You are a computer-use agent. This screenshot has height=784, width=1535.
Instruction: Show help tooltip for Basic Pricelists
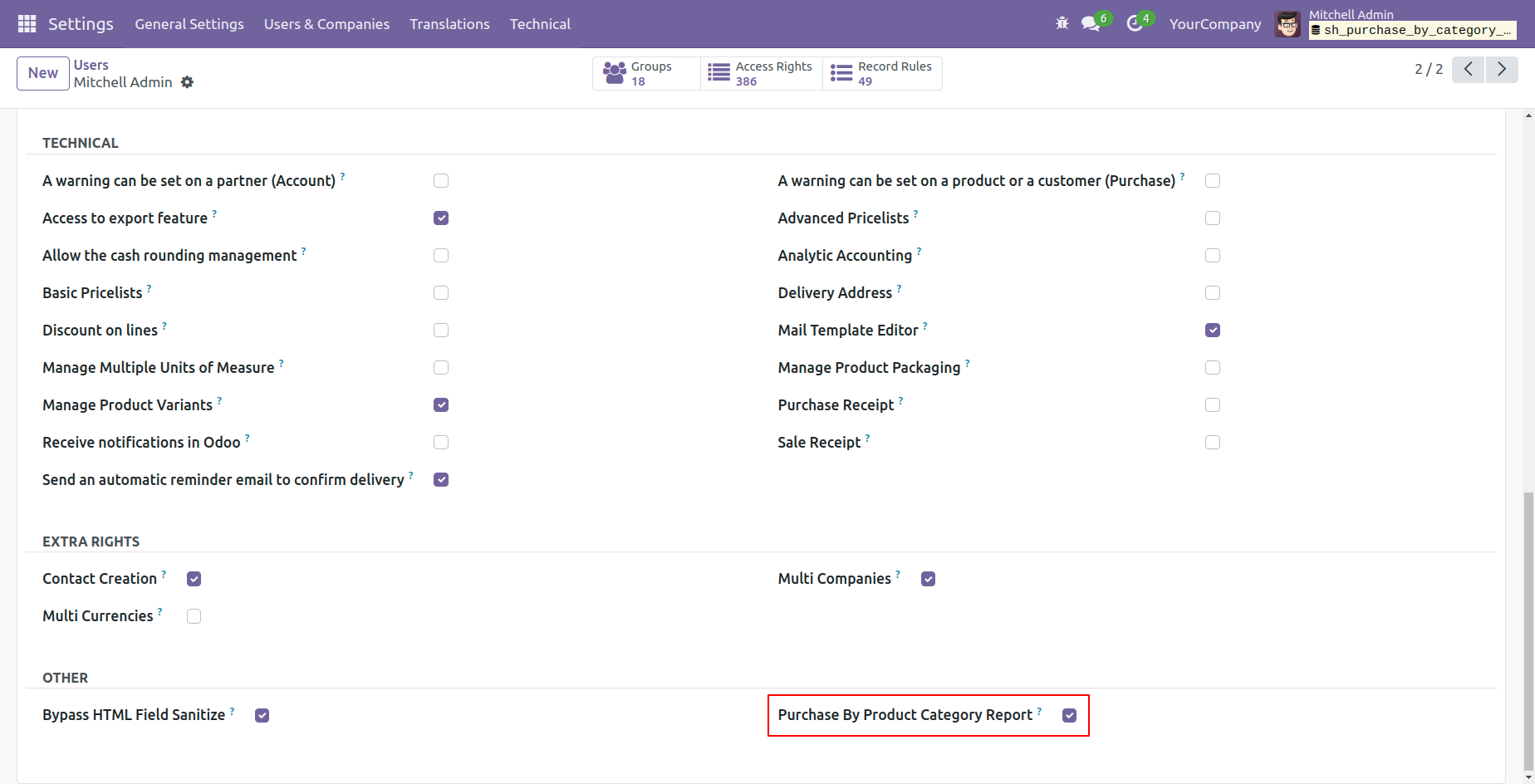pyautogui.click(x=149, y=288)
